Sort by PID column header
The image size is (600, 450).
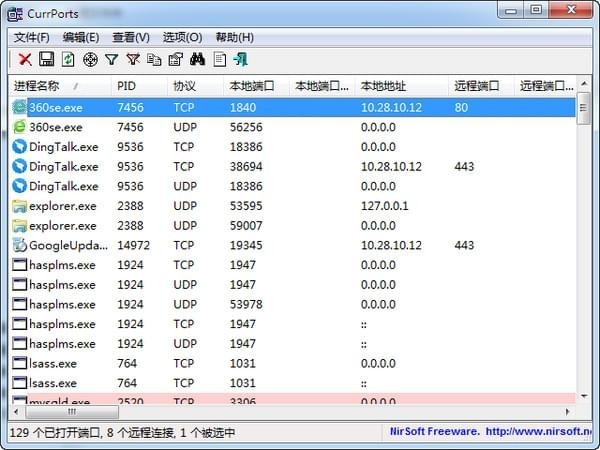click(139, 86)
